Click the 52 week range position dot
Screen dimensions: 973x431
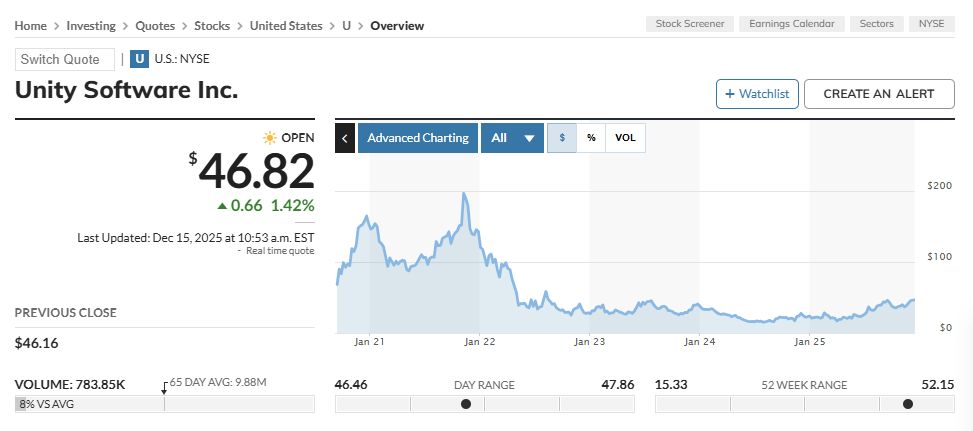pos(907,404)
